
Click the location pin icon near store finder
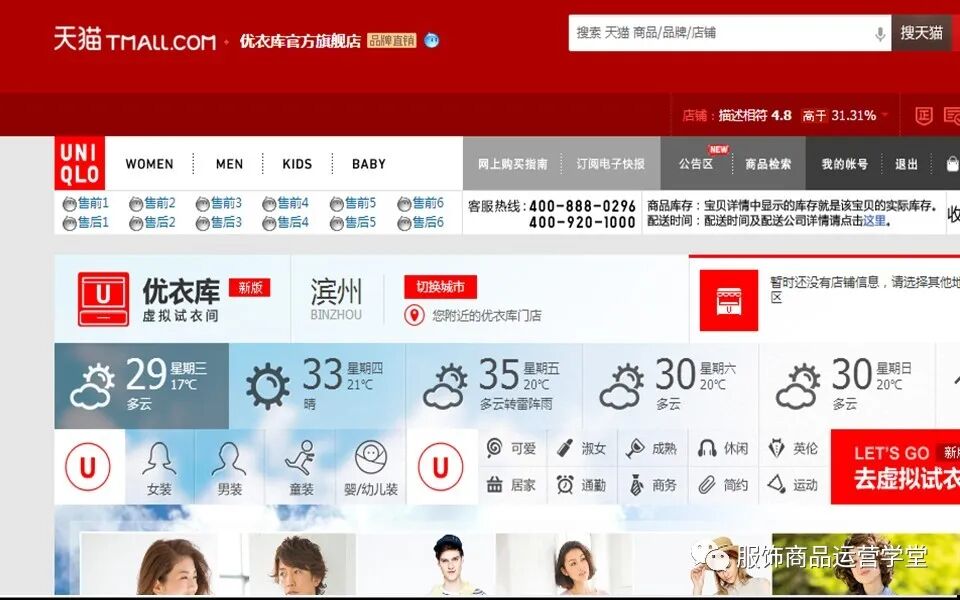click(414, 316)
